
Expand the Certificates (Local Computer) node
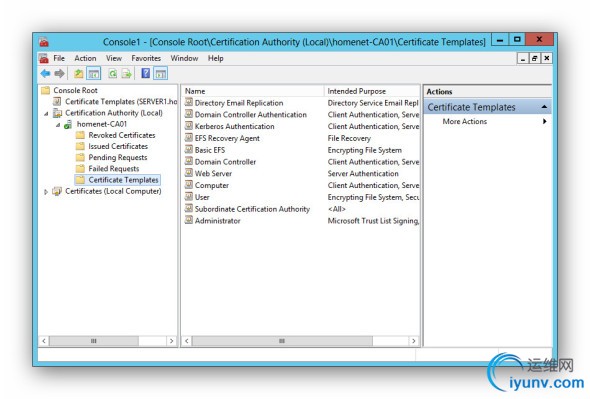pos(46,192)
